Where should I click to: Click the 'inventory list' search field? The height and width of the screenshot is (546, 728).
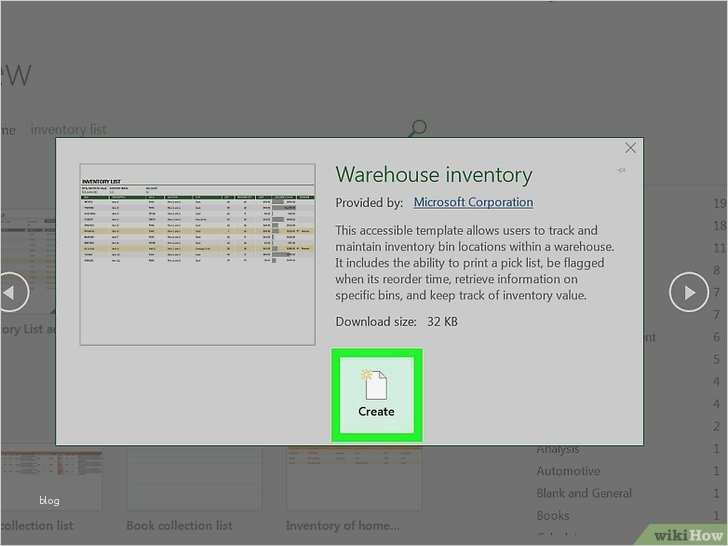point(69,130)
